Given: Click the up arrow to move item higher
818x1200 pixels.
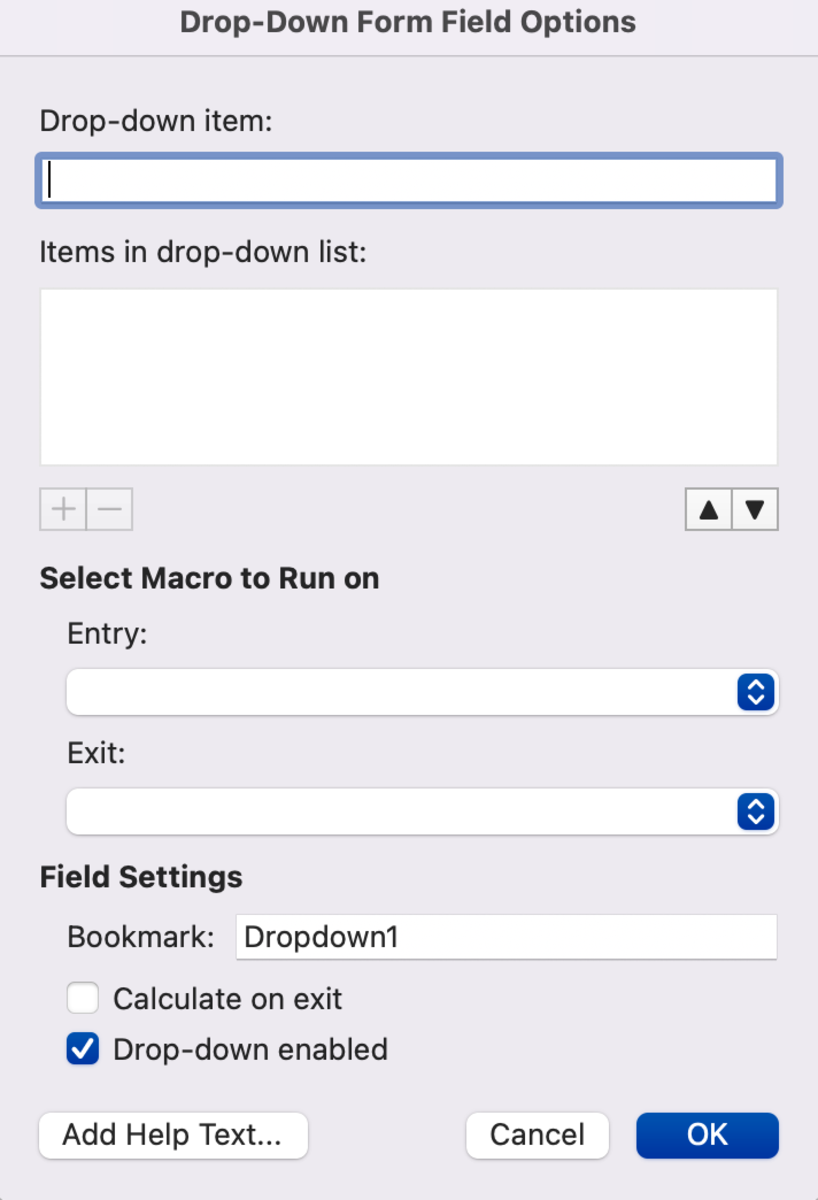Looking at the screenshot, I should pos(708,509).
